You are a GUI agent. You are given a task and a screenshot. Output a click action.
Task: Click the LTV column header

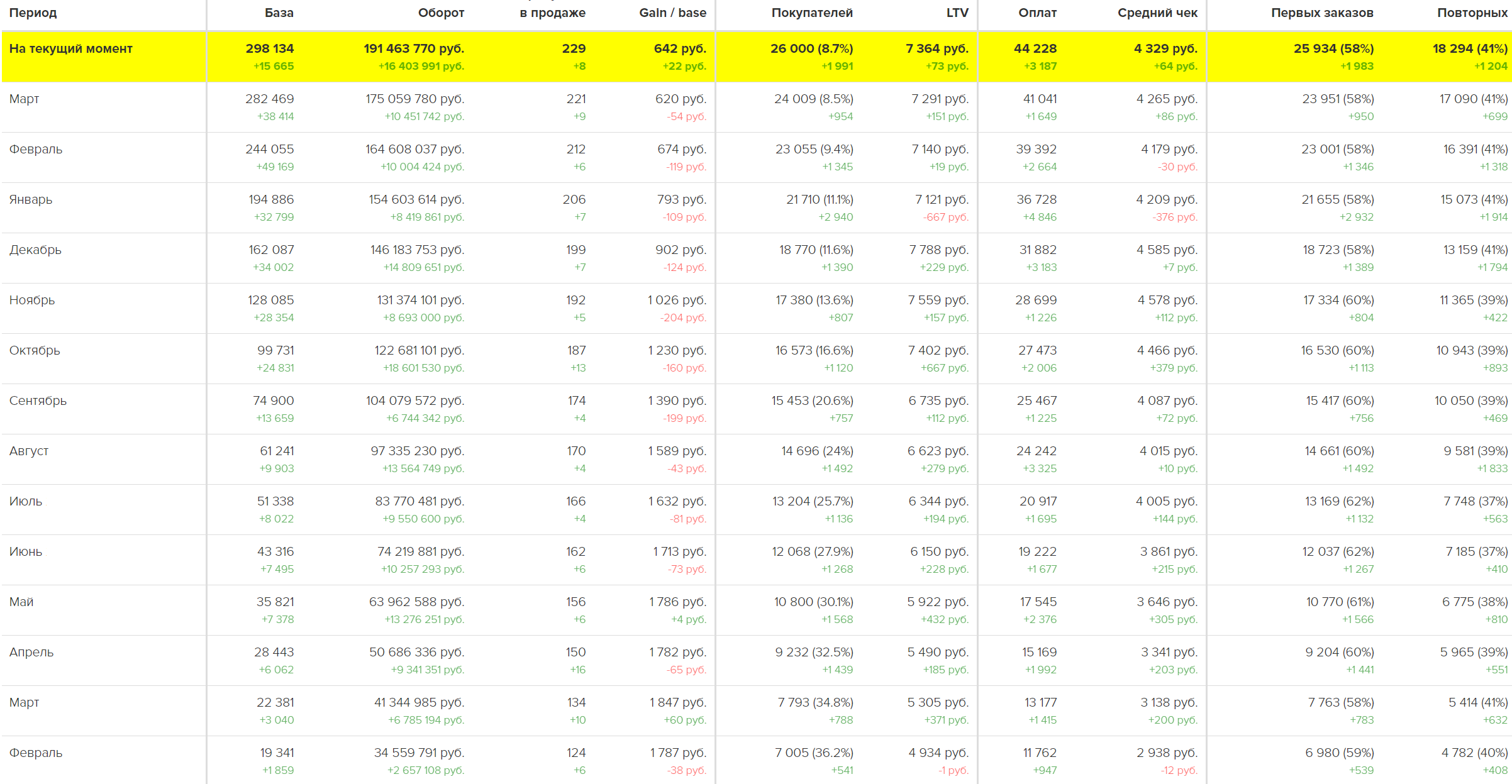[957, 13]
